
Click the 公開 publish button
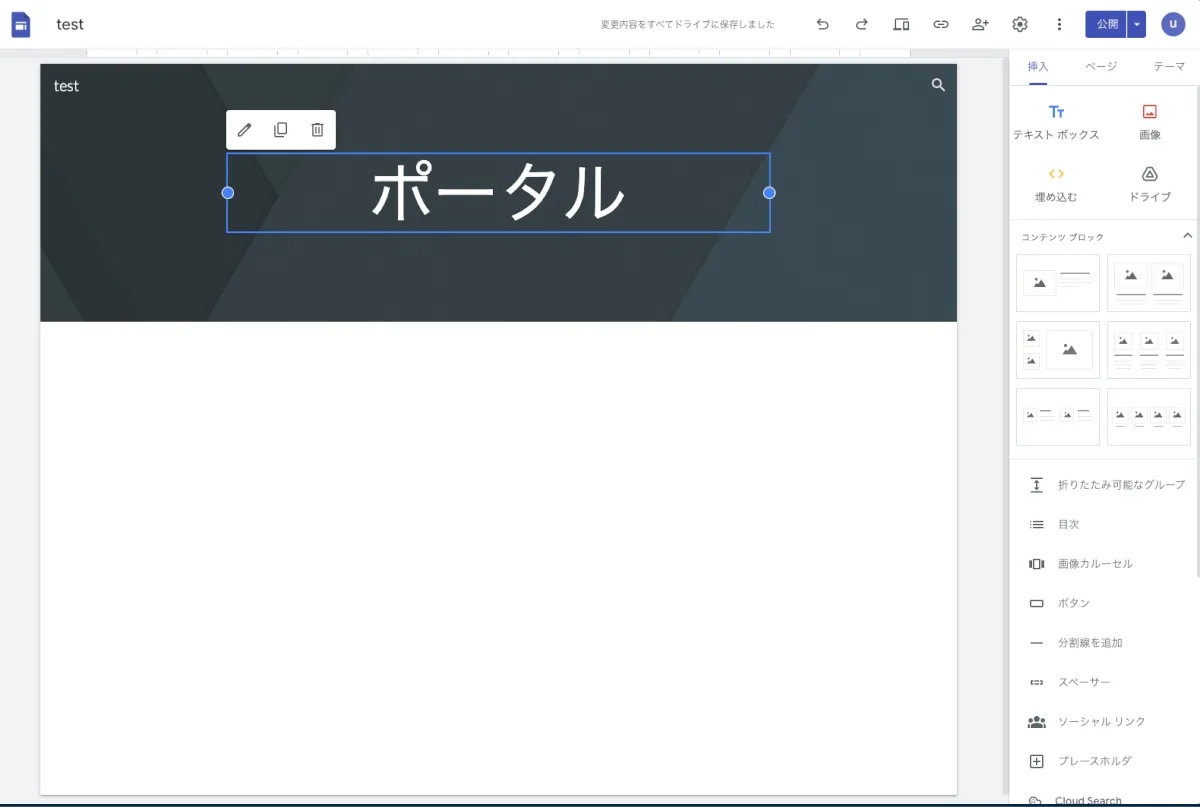pyautogui.click(x=1105, y=24)
